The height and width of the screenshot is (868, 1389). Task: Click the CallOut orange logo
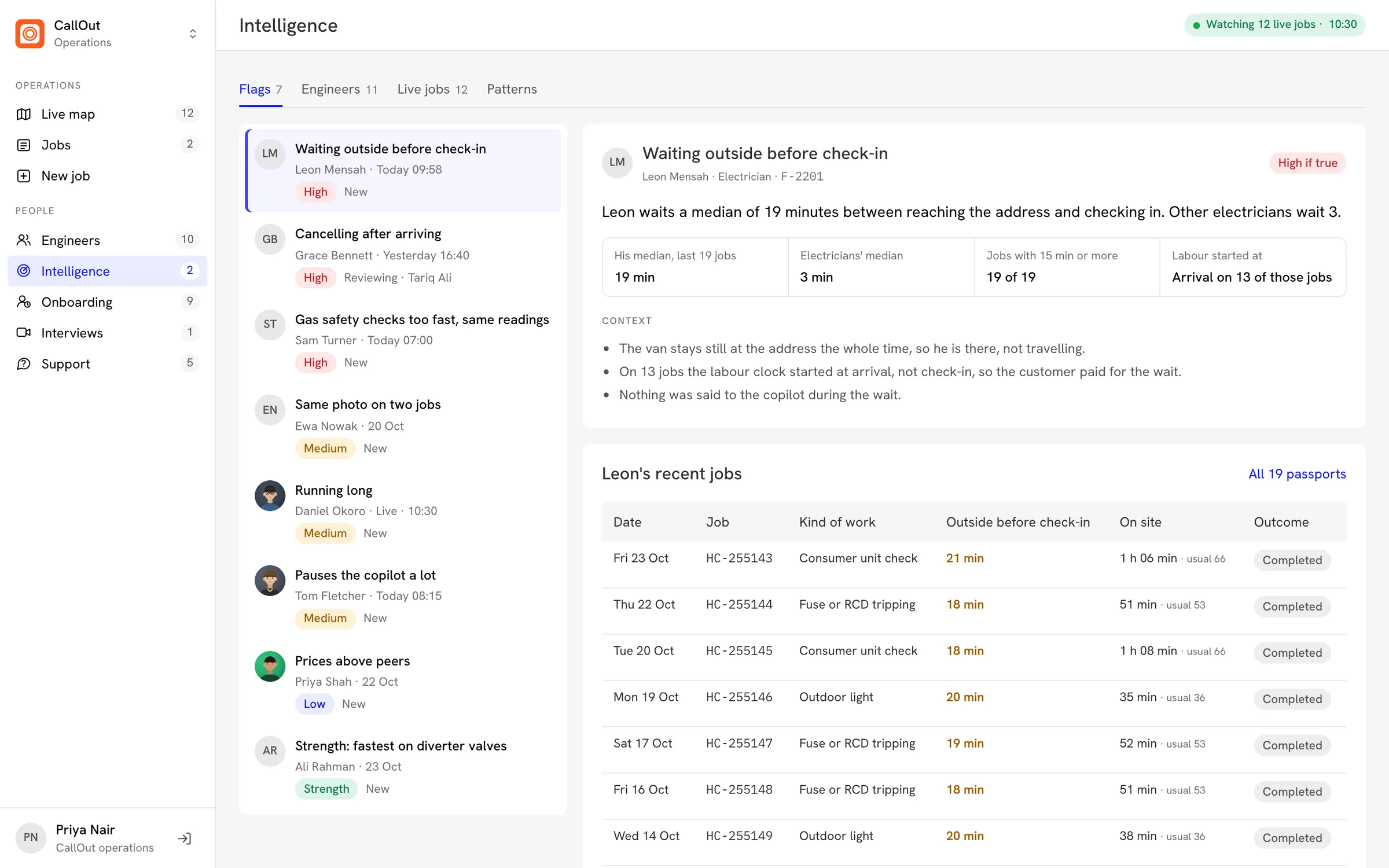tap(30, 34)
